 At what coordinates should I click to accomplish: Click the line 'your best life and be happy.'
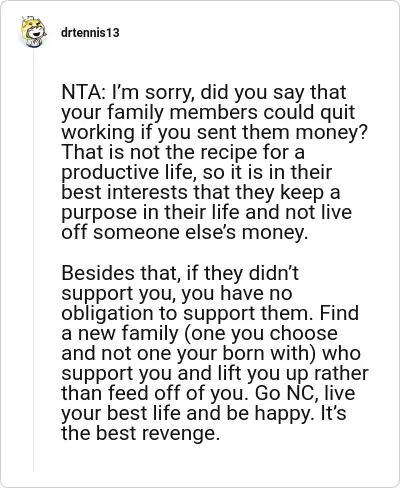(189, 413)
